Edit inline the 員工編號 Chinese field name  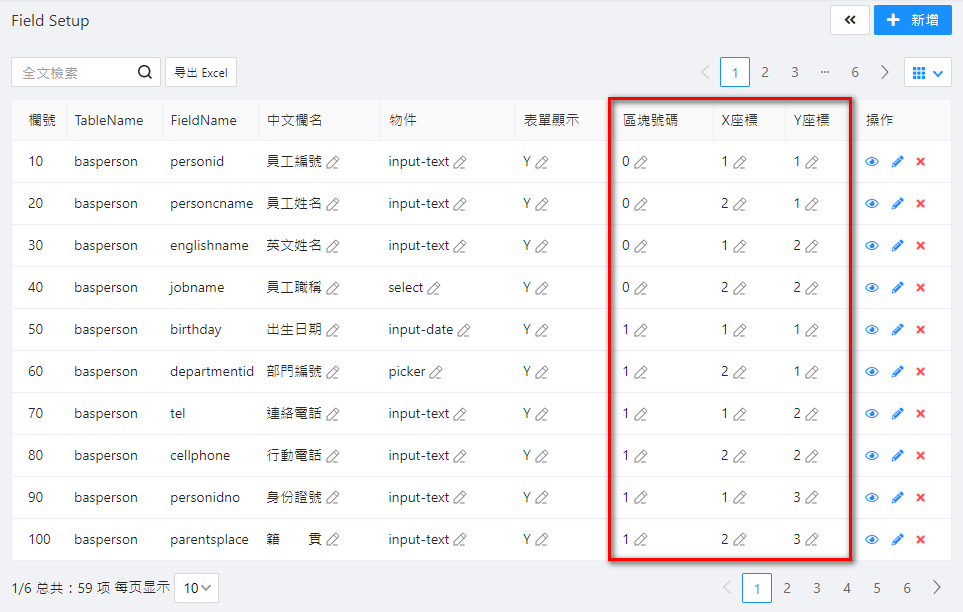click(333, 162)
